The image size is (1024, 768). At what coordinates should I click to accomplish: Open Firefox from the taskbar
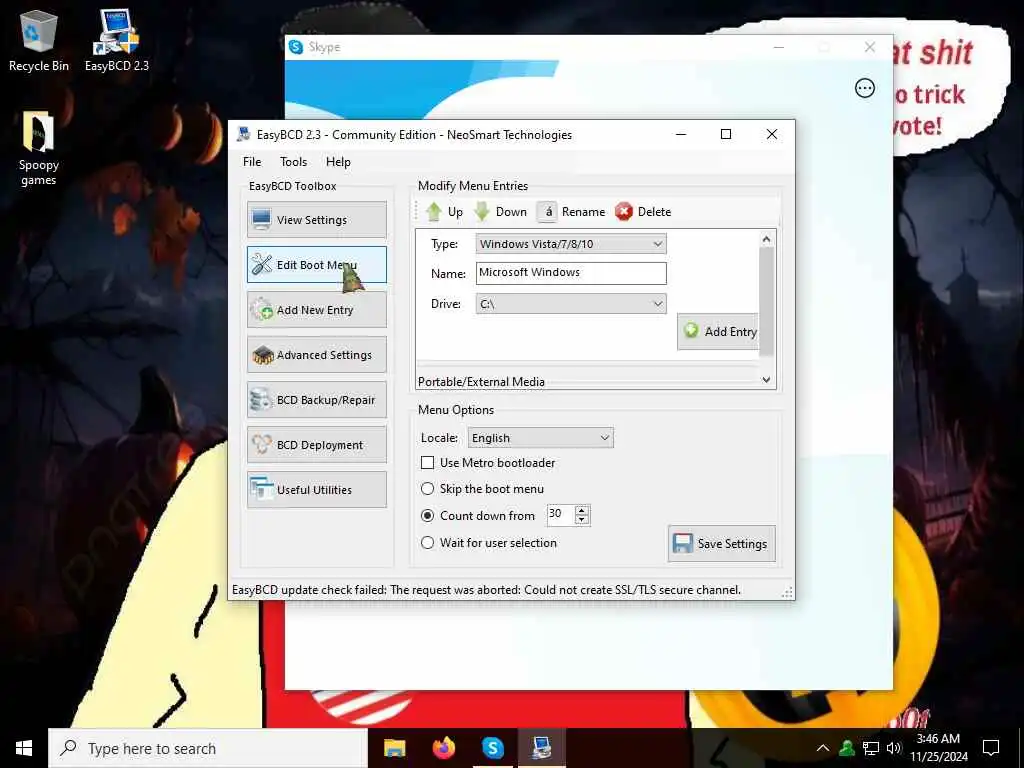point(444,748)
